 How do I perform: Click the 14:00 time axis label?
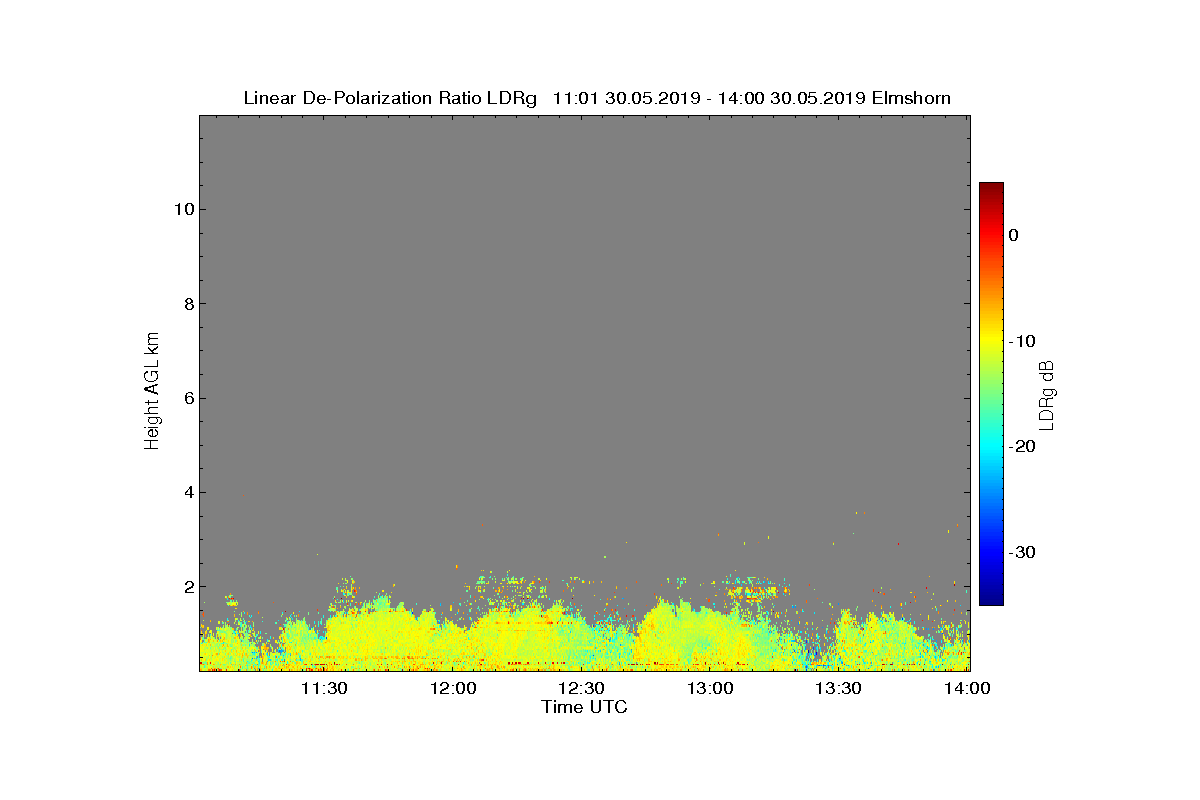tap(967, 688)
